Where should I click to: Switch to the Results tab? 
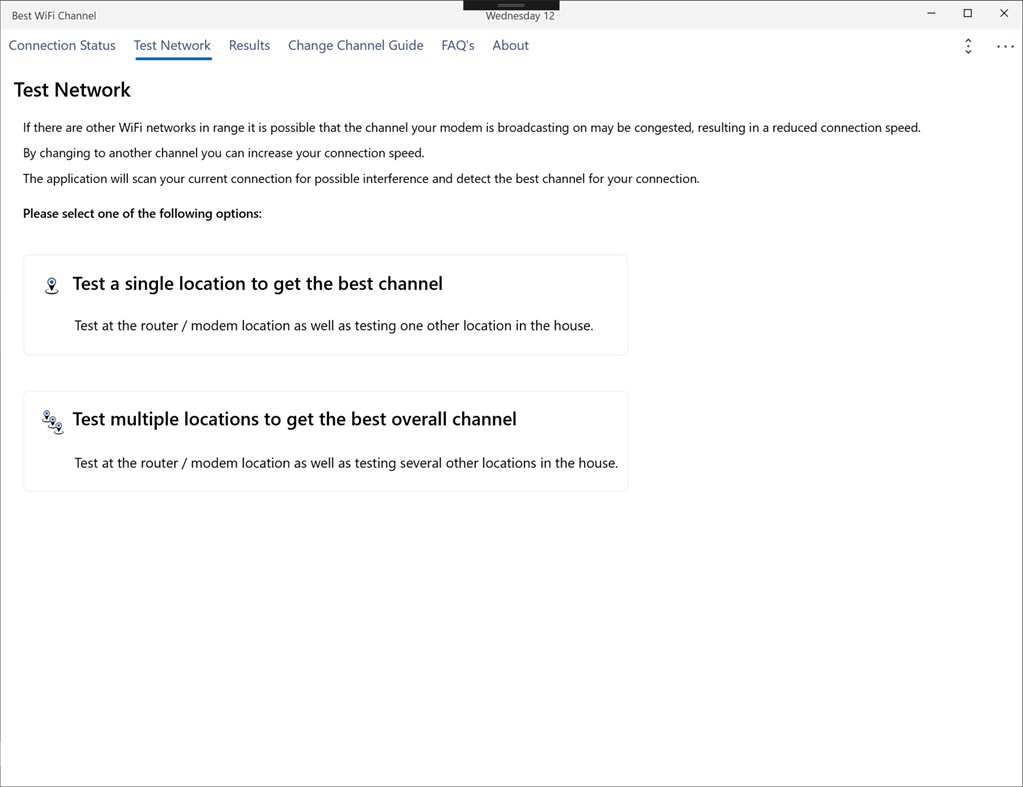pyautogui.click(x=249, y=46)
